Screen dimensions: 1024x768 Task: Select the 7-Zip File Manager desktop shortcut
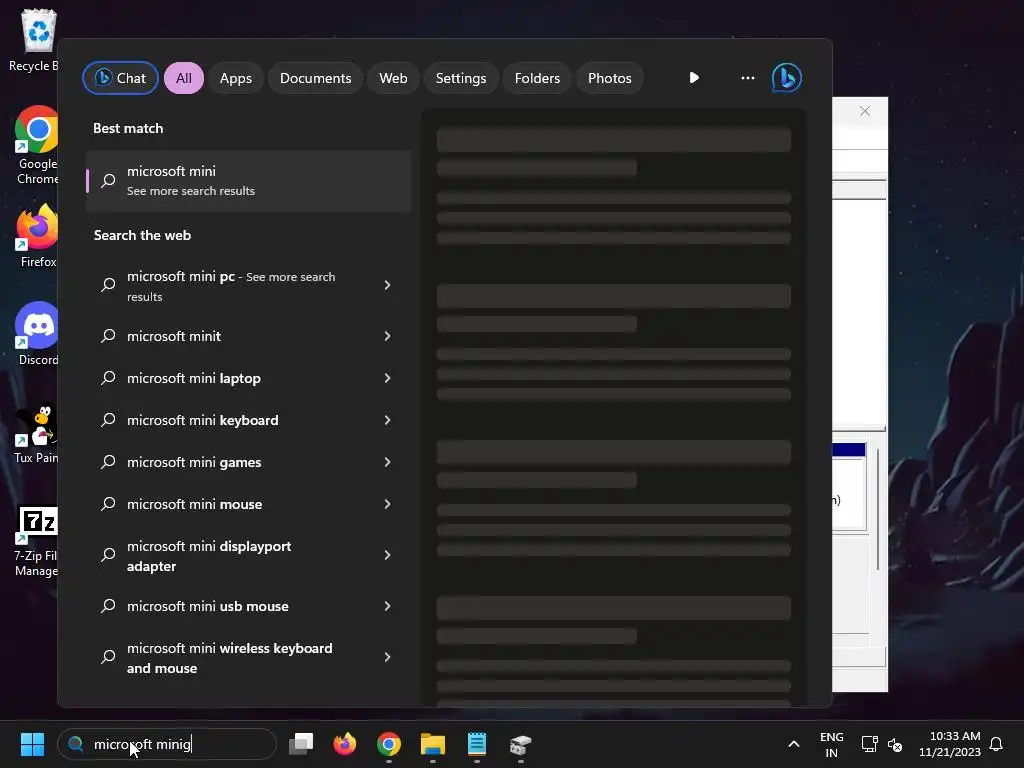(37, 542)
